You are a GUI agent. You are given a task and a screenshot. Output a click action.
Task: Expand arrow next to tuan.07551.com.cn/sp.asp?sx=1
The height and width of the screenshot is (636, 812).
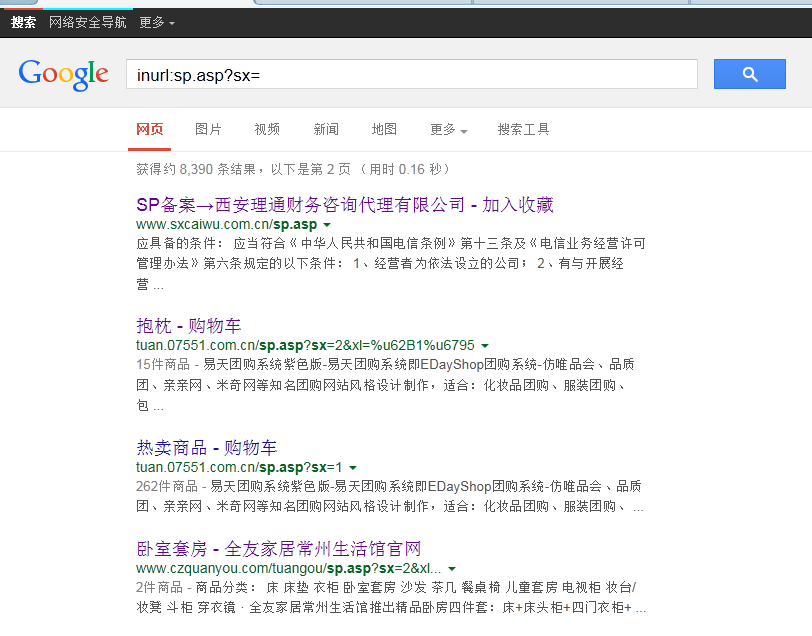coord(353,468)
